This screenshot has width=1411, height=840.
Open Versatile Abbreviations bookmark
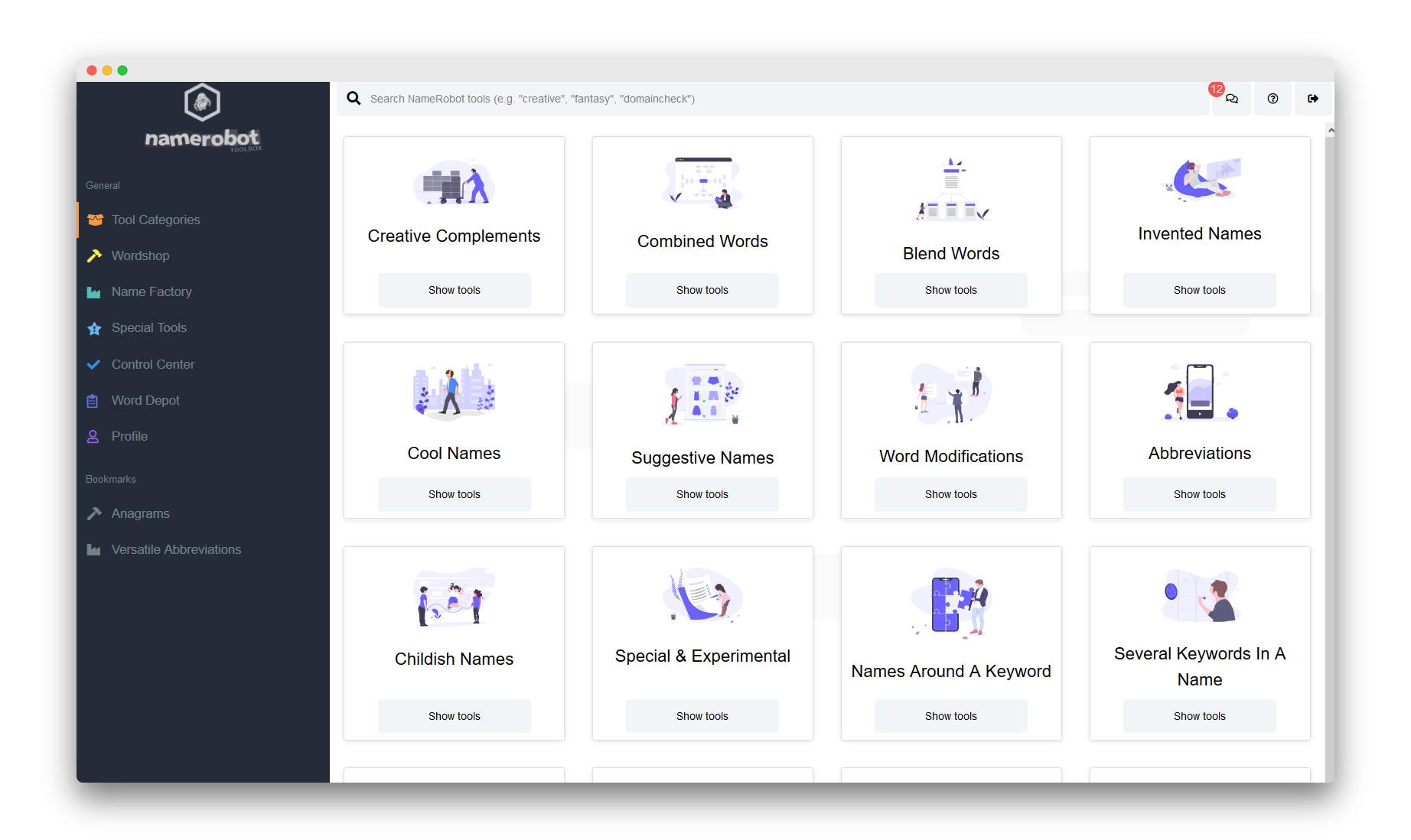click(176, 550)
